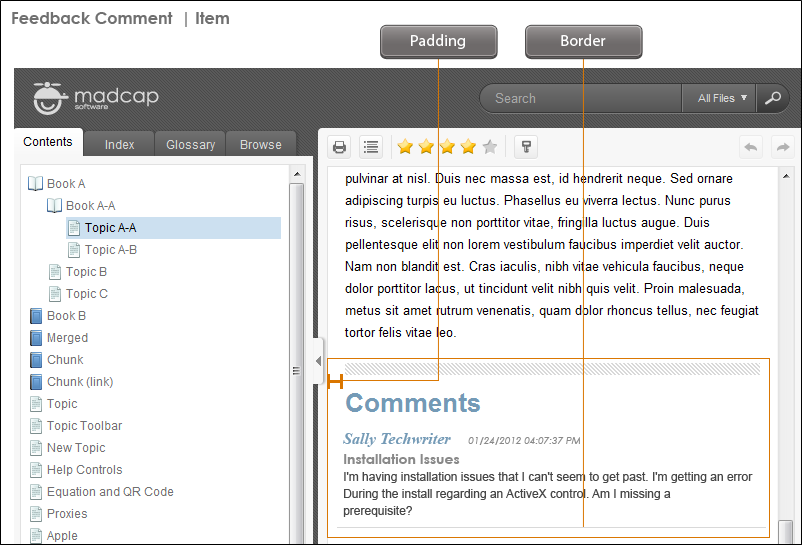Click inside the Search input field
This screenshot has width=802, height=545.
581,98
